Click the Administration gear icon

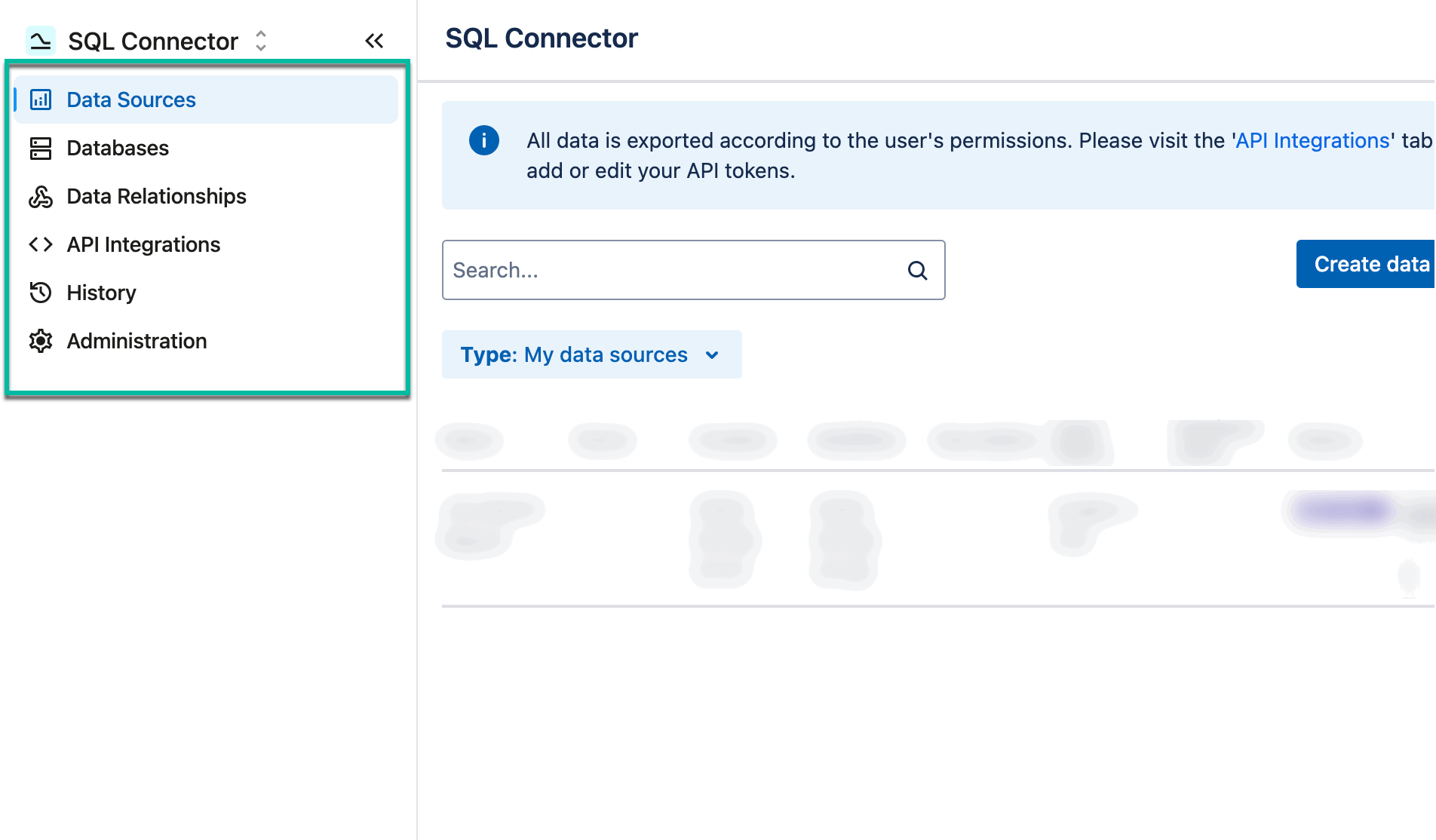click(x=41, y=341)
